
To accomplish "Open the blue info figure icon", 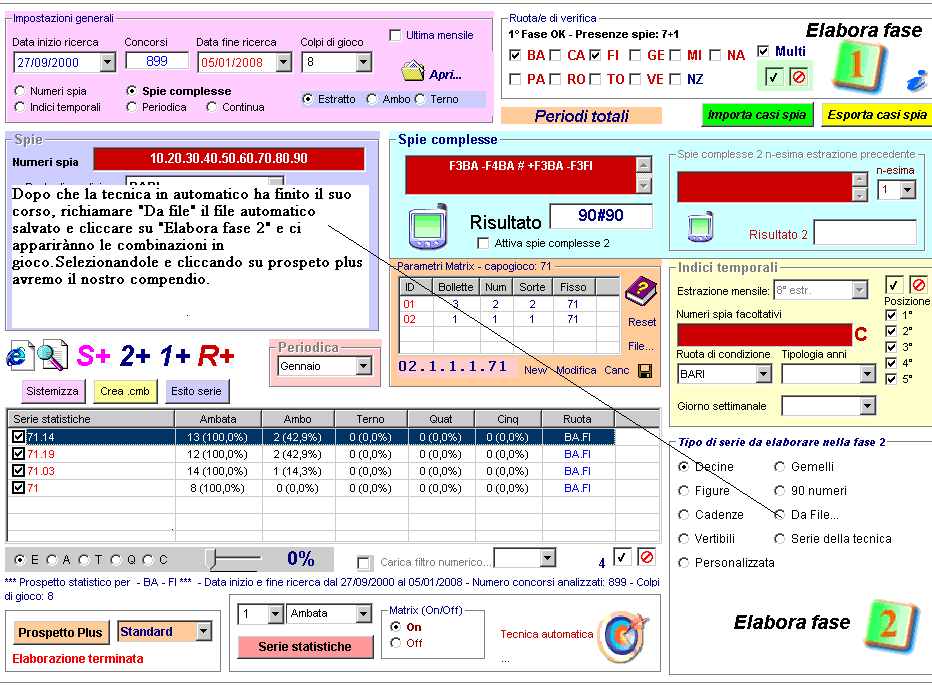I will pos(917,80).
